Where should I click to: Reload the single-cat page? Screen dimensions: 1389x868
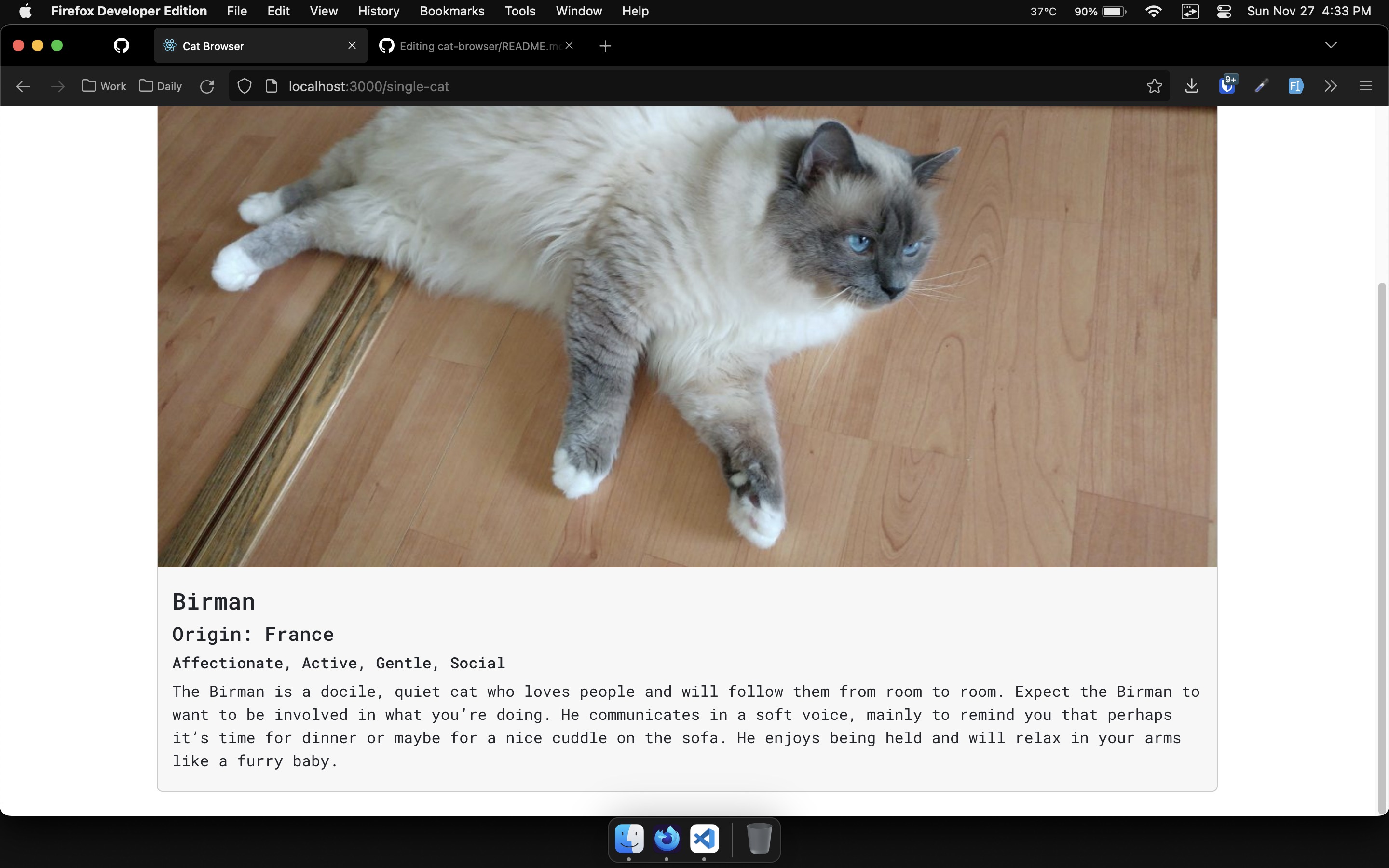(x=207, y=86)
